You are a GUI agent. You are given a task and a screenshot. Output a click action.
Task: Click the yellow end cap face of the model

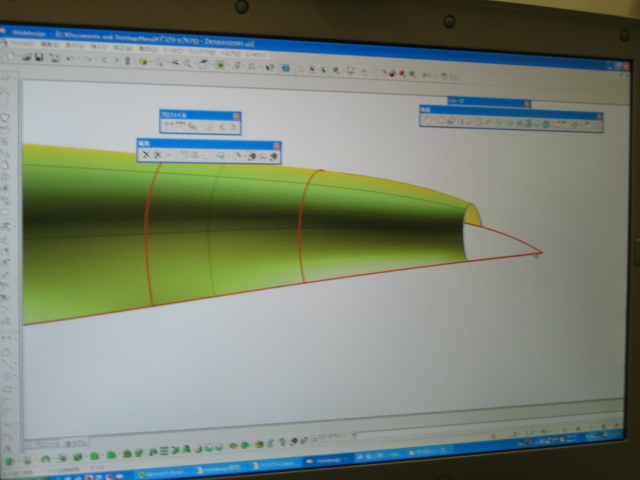473,215
